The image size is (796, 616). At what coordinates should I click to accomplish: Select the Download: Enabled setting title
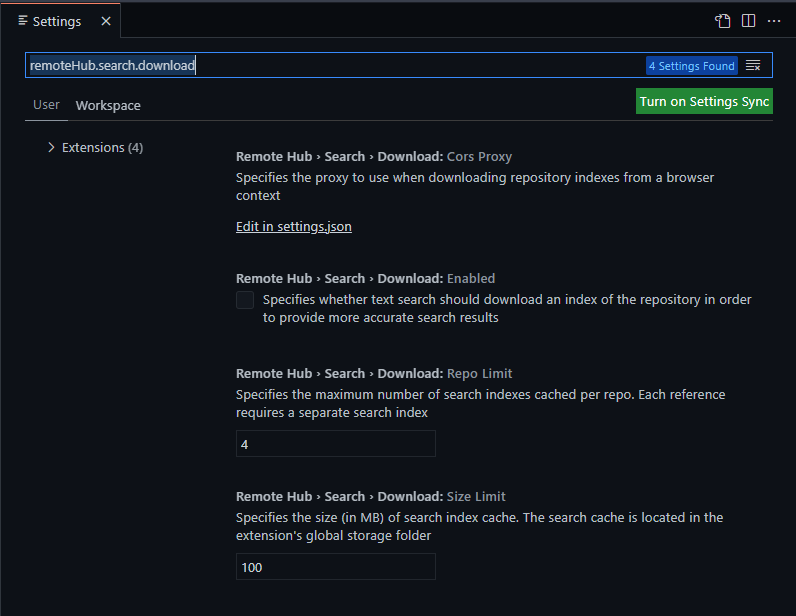tap(365, 278)
